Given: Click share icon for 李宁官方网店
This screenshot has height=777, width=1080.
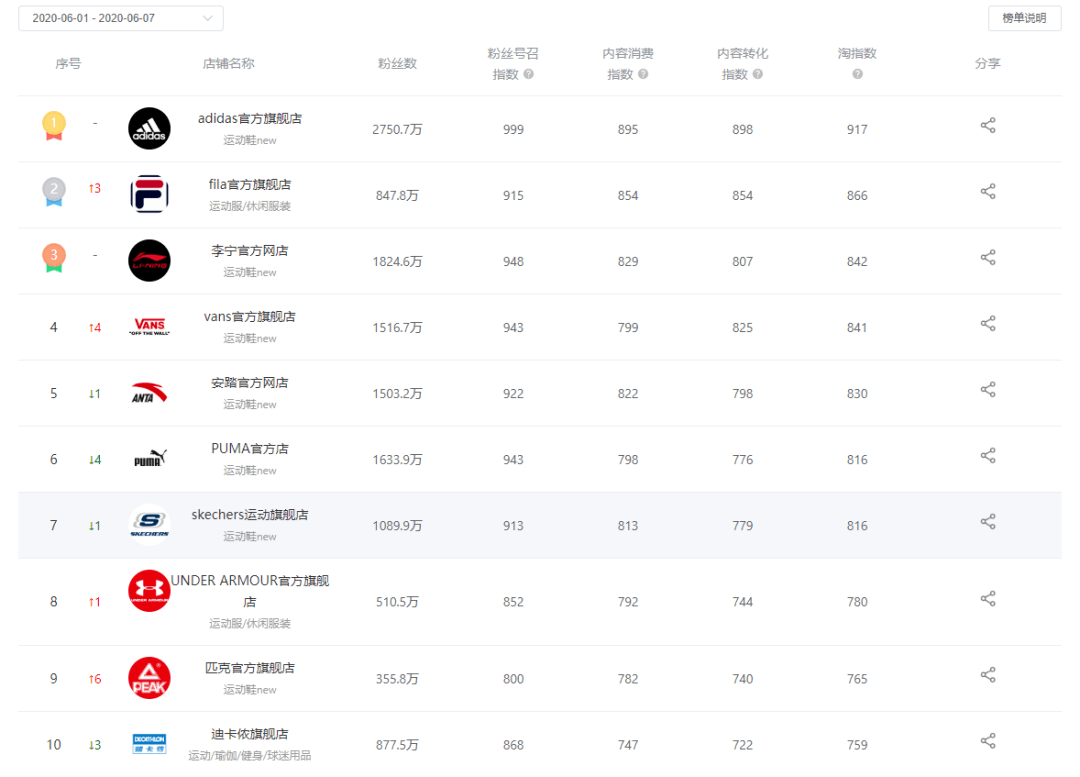Looking at the screenshot, I should [x=988, y=258].
